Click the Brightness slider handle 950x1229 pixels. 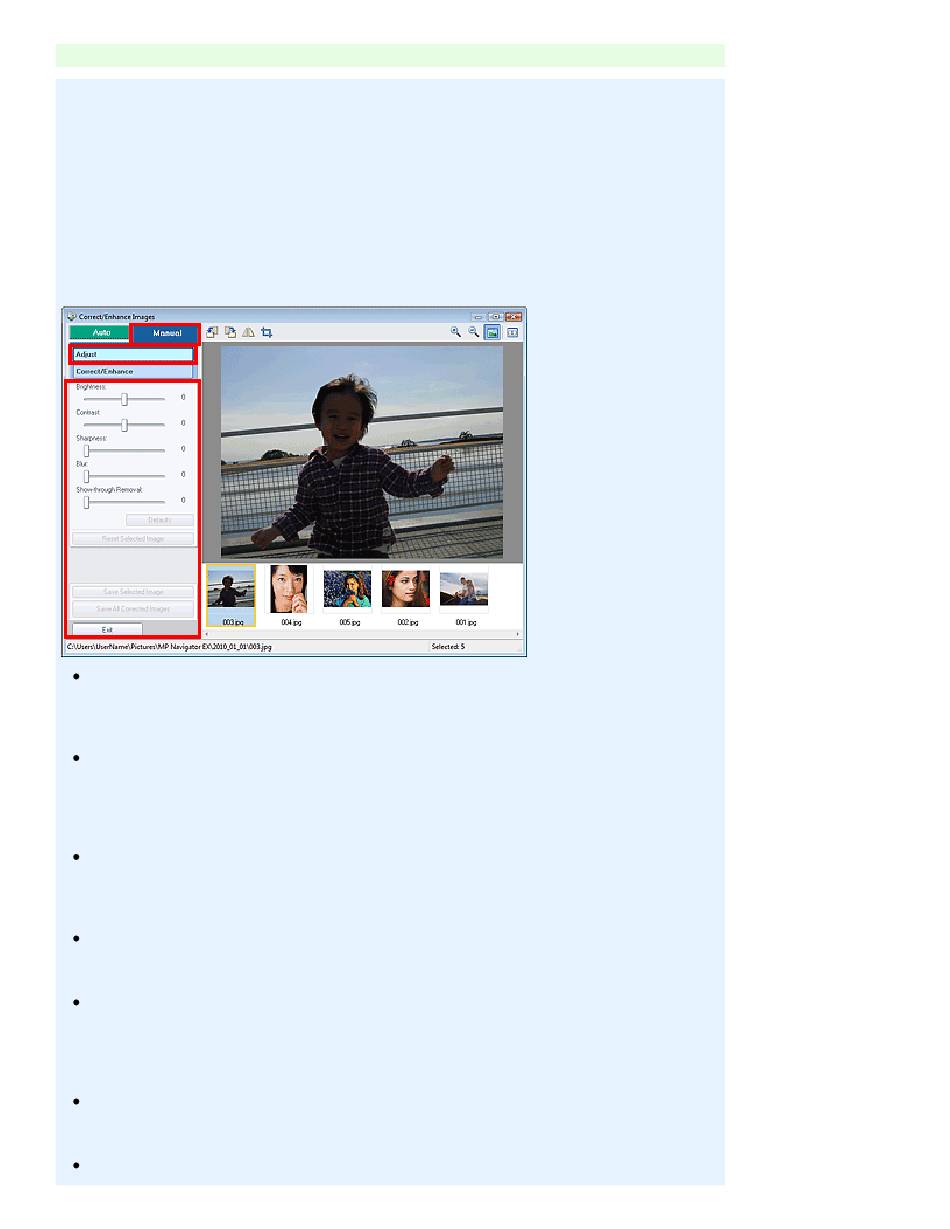point(124,398)
